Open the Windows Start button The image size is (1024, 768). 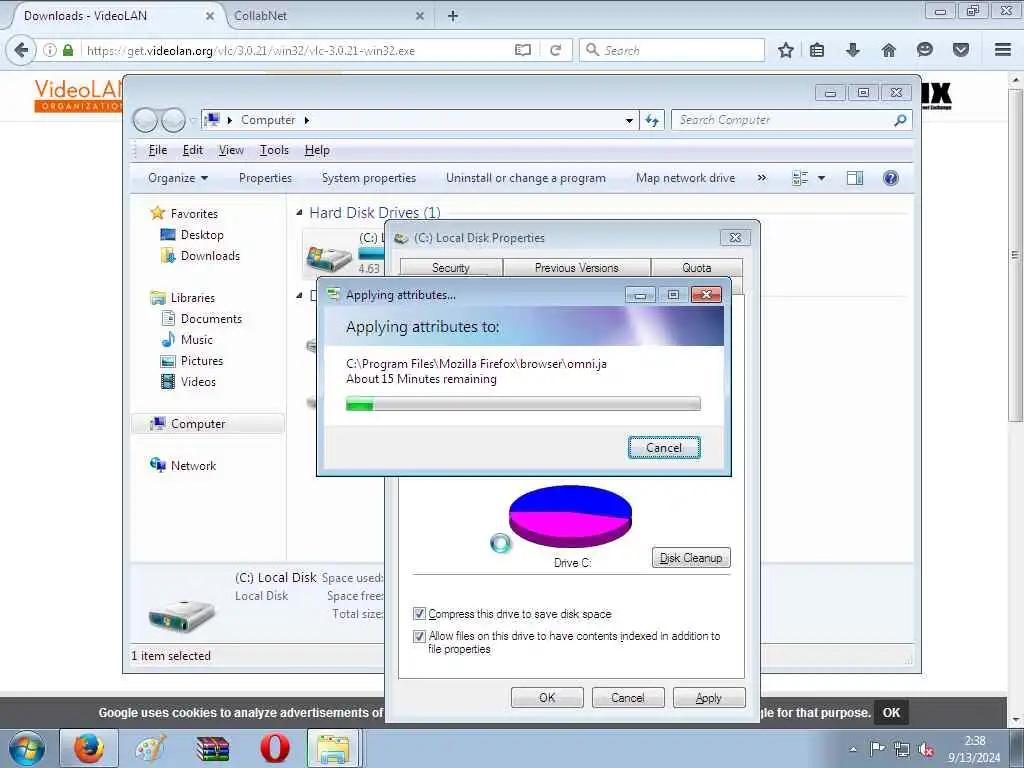(26, 748)
